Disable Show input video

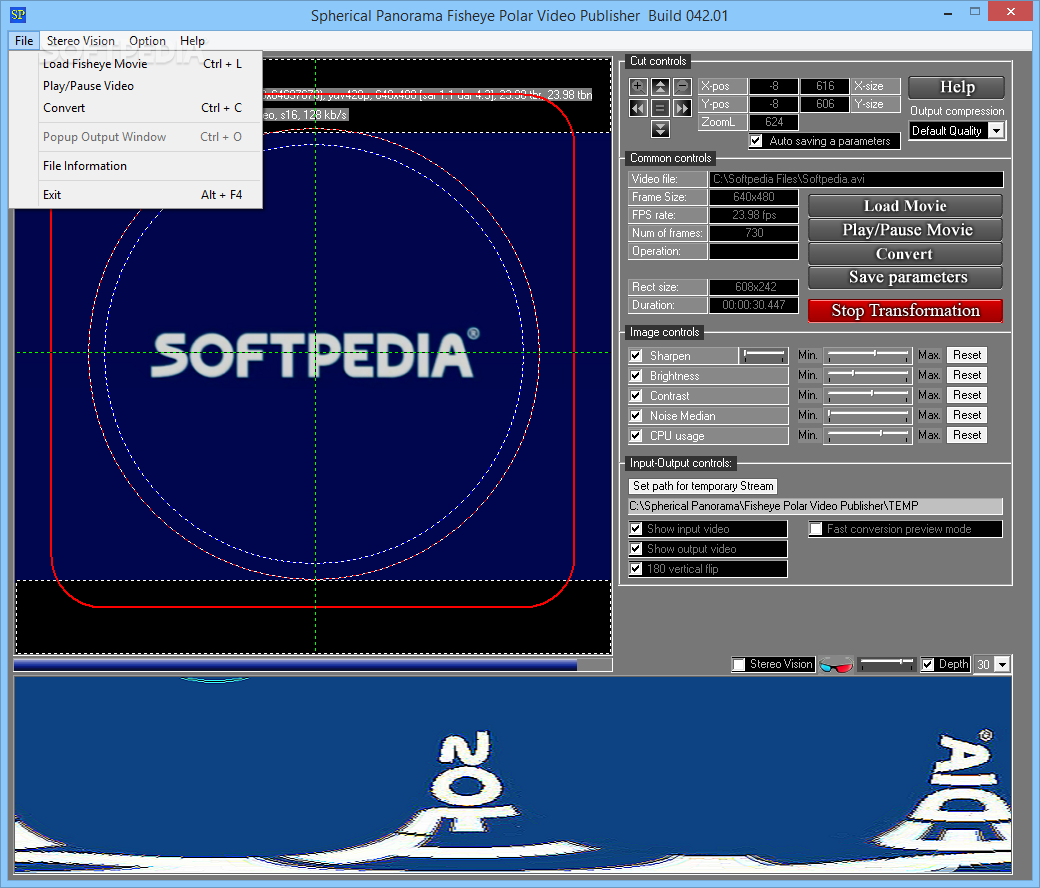point(635,529)
